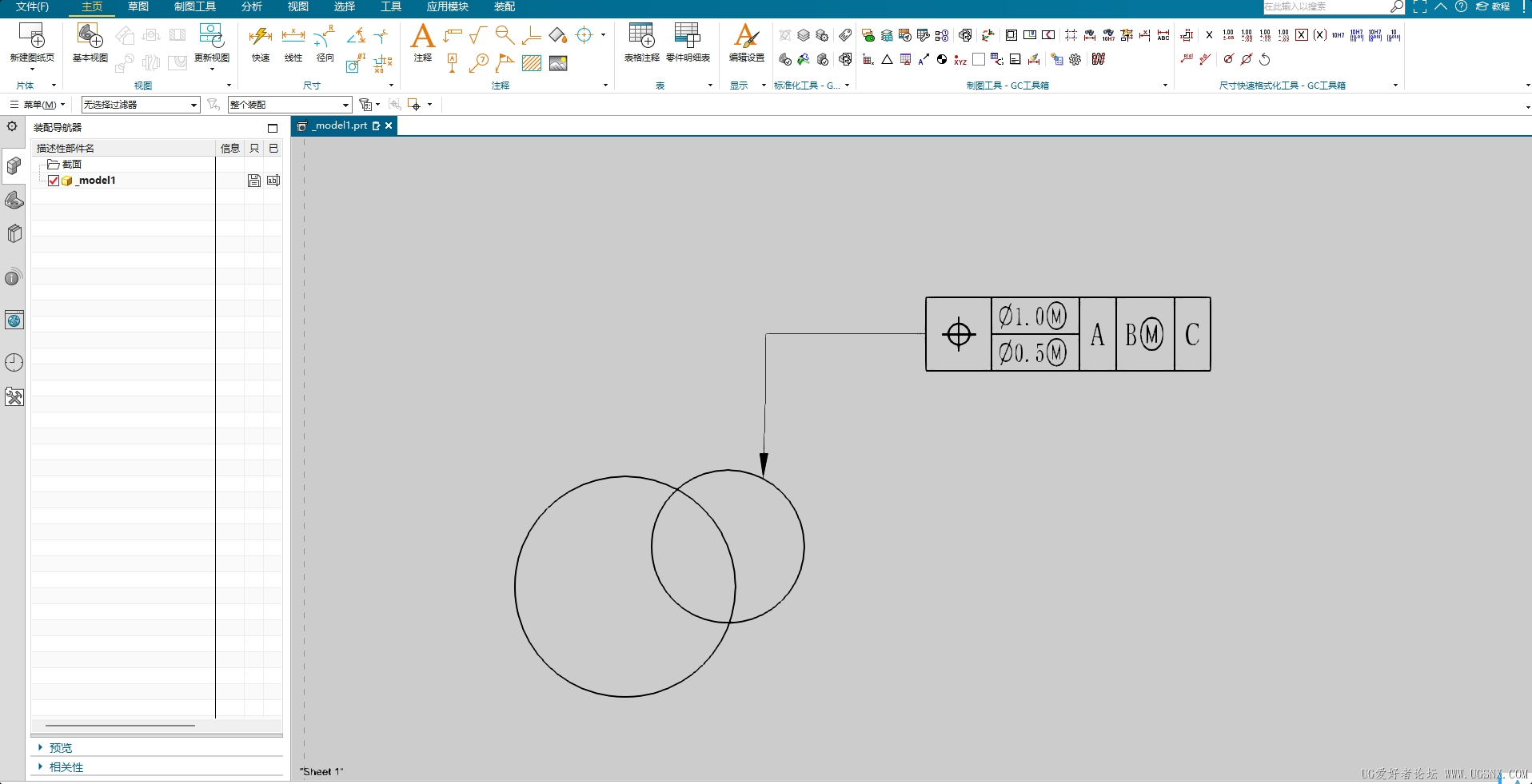
Task: Open the 无选择过滤器 selection filter dropdown
Action: click(140, 105)
